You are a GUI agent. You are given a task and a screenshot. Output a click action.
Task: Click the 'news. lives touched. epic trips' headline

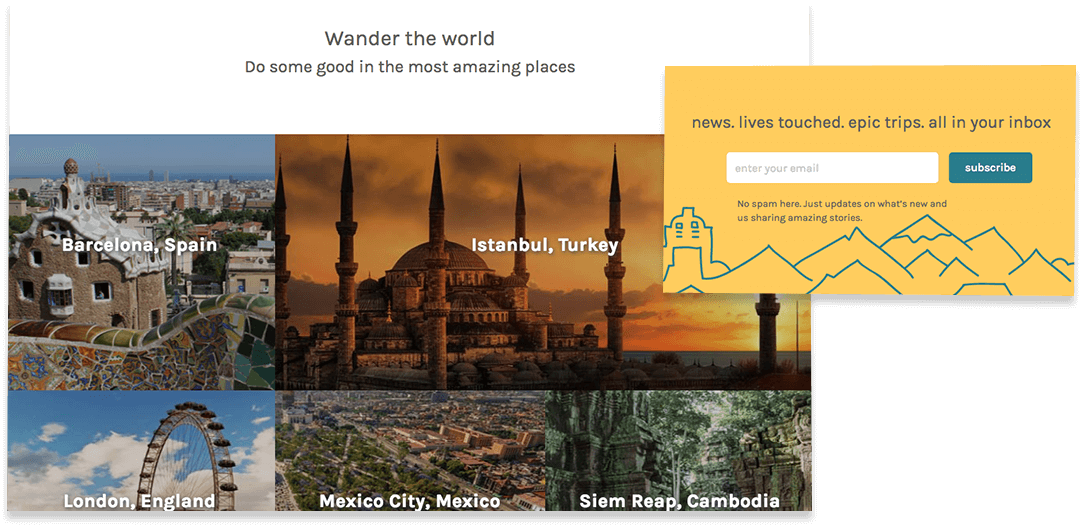pyautogui.click(x=871, y=123)
